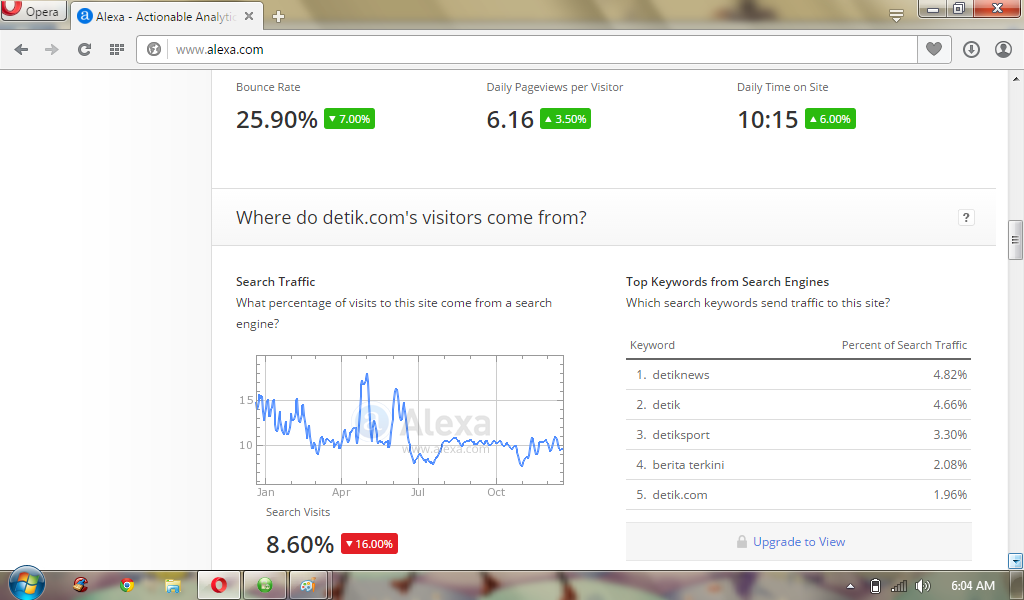Go back to the previous page
Screen dimensions: 1024x600
[x=21, y=50]
